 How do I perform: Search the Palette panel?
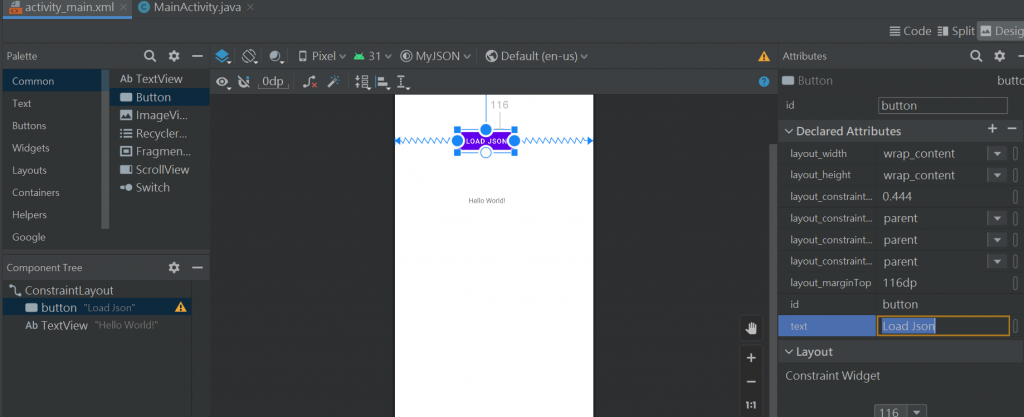point(150,56)
